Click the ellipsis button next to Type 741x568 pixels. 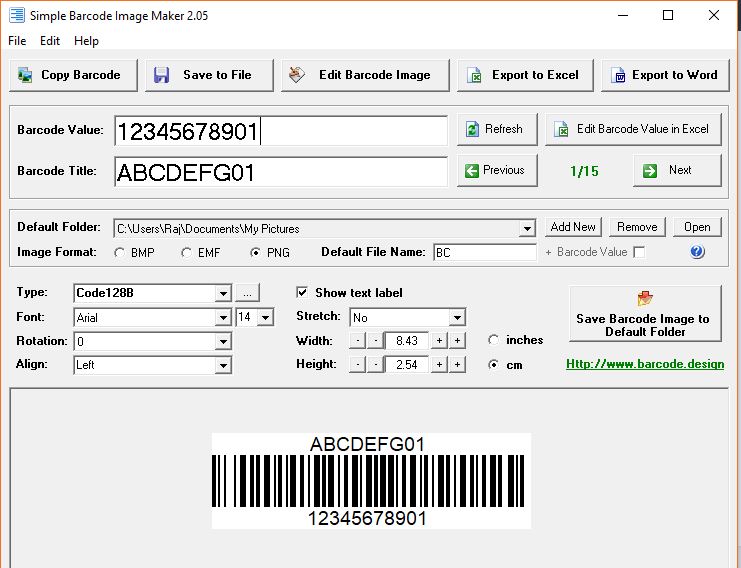(247, 293)
